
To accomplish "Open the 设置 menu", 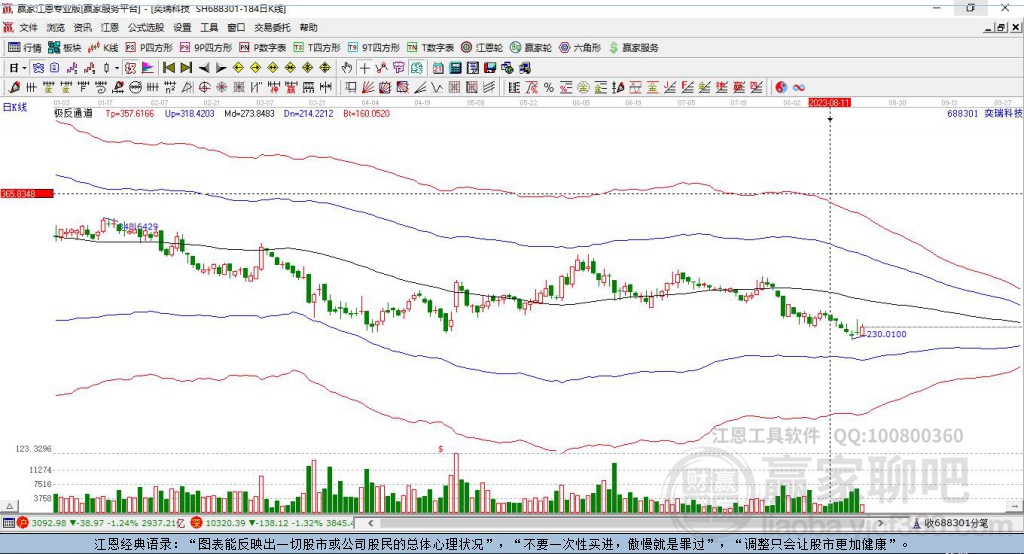I will click(182, 27).
